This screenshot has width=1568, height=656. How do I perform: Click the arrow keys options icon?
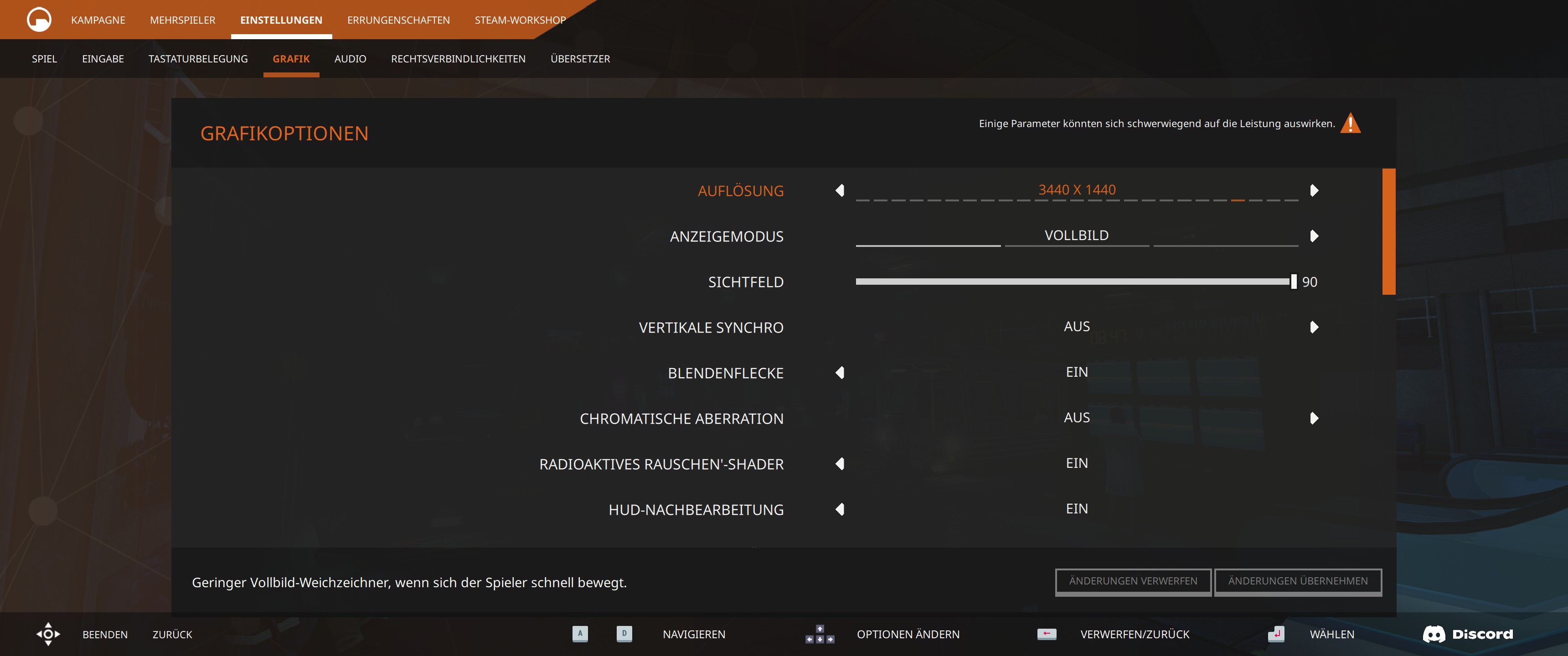pos(819,634)
